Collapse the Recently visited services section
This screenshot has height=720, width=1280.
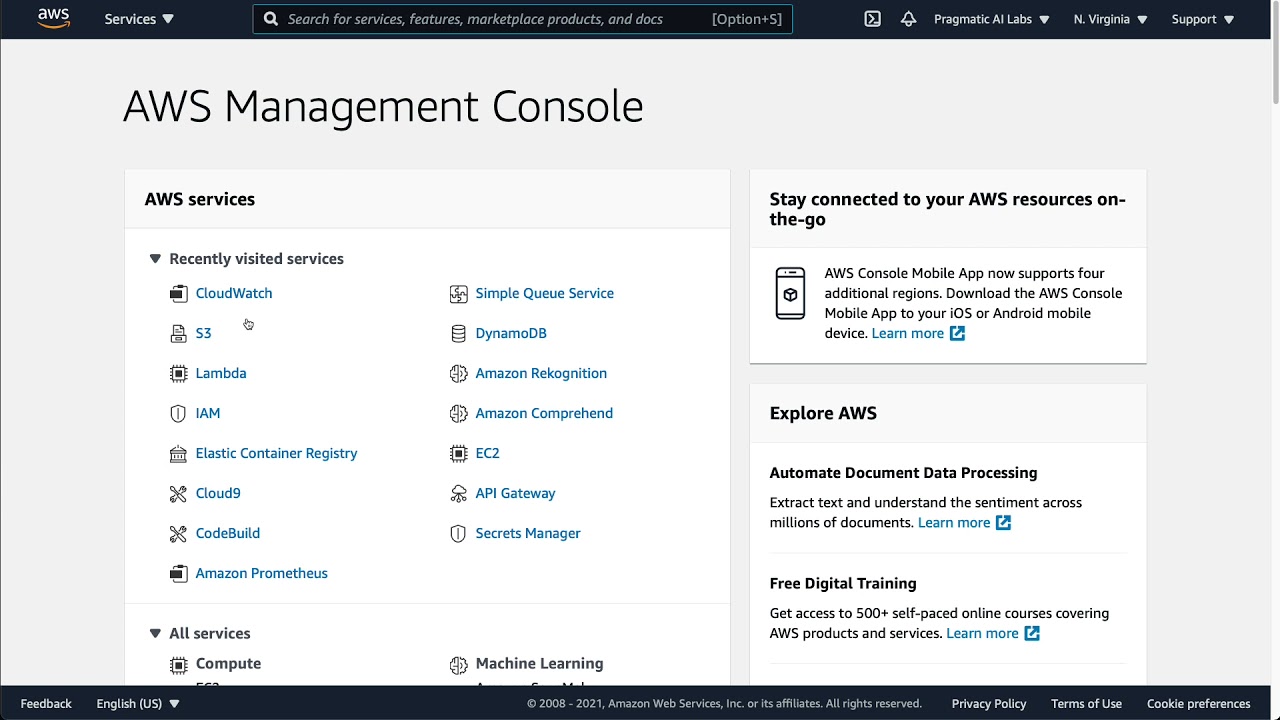155,259
